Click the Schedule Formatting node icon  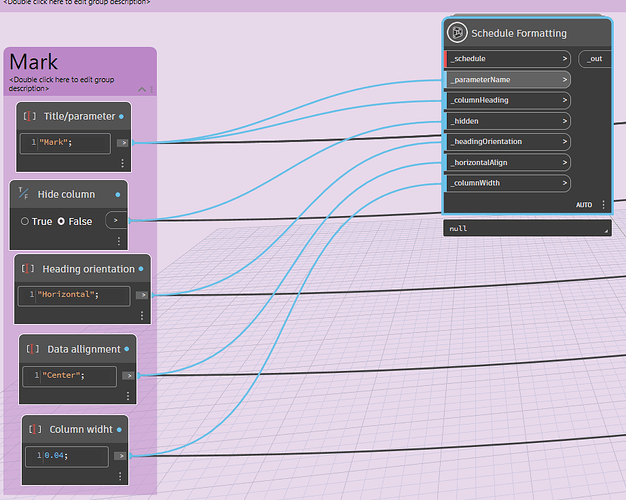click(x=457, y=33)
